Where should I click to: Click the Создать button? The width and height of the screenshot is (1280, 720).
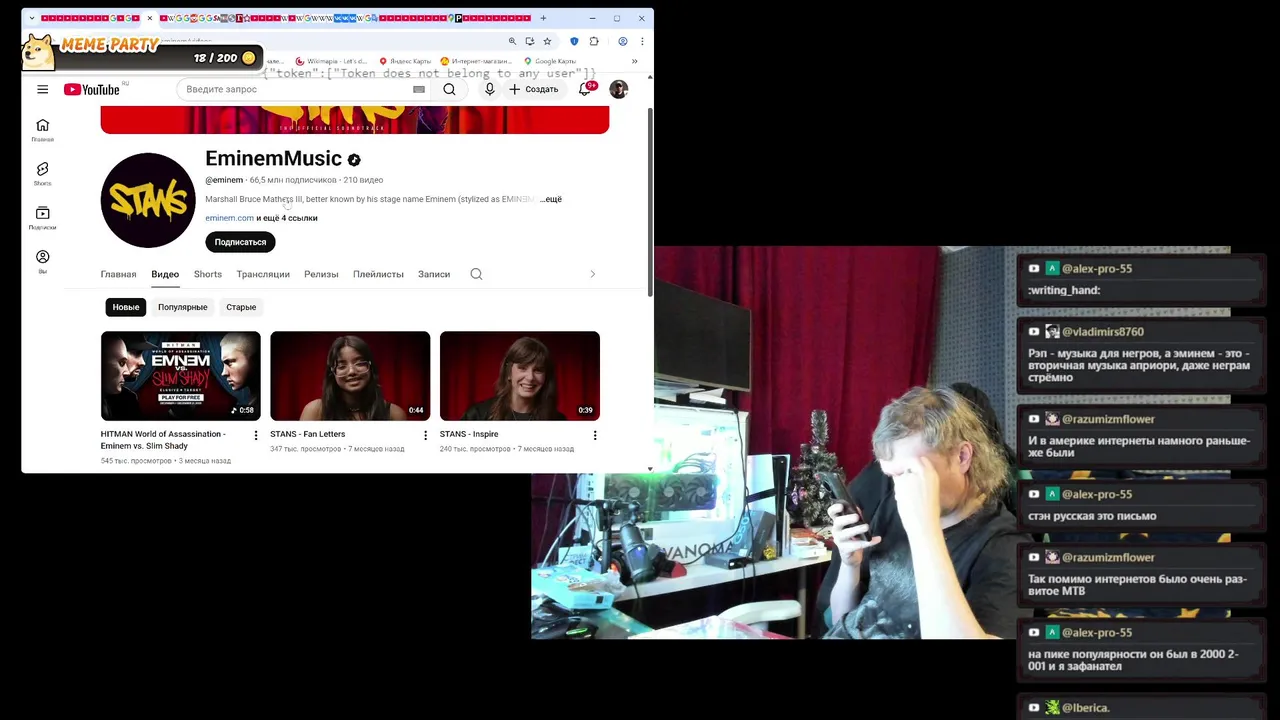(534, 89)
